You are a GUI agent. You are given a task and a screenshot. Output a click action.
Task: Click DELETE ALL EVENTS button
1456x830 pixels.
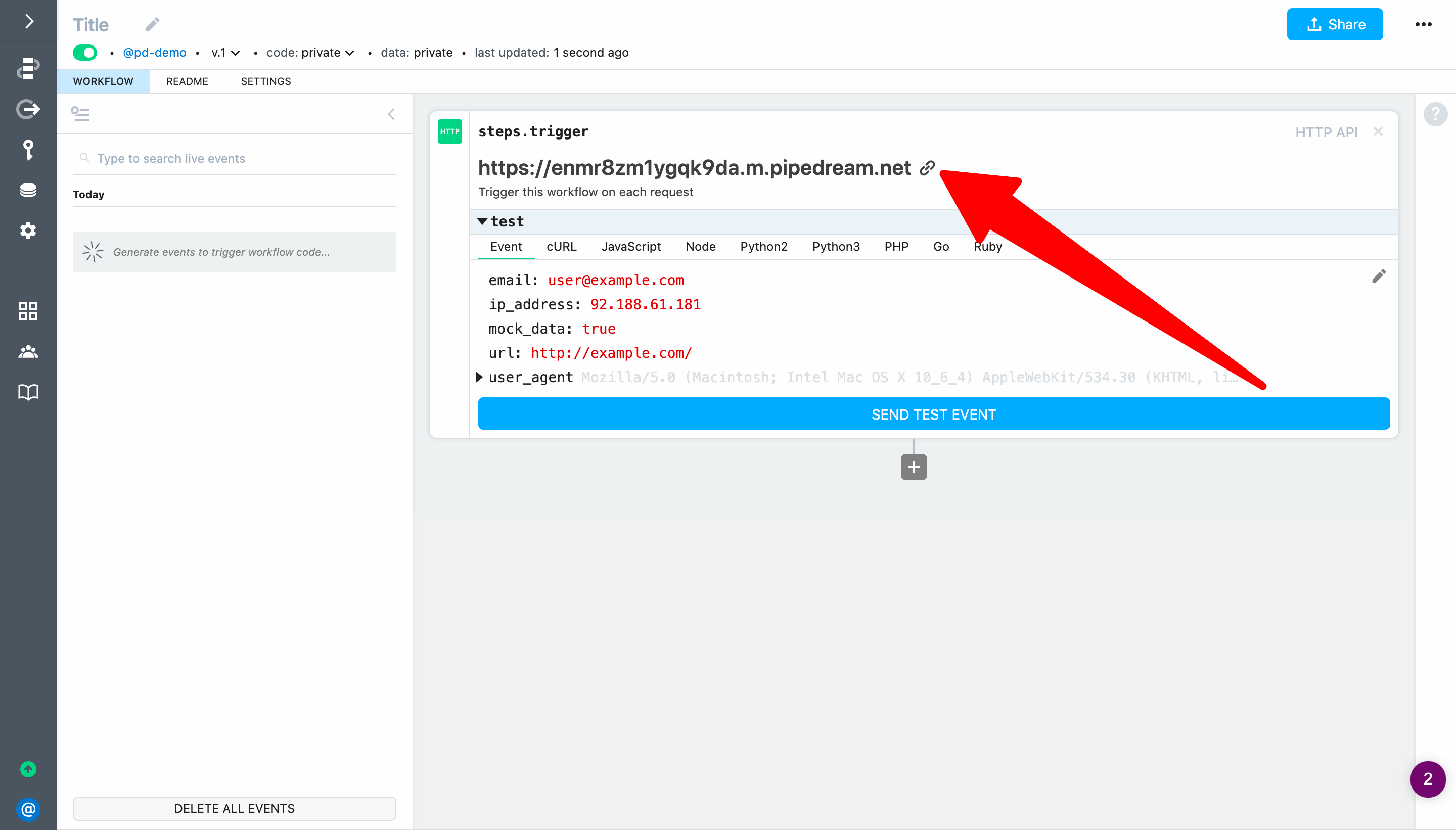point(234,808)
